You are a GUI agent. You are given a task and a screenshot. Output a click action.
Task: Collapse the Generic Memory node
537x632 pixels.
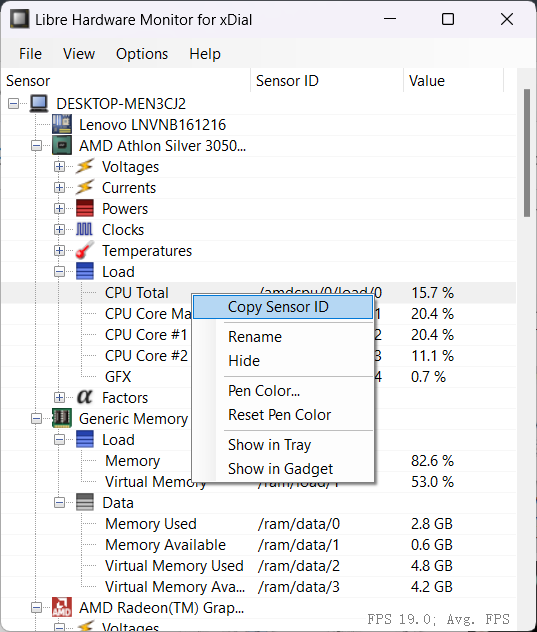coord(36,418)
